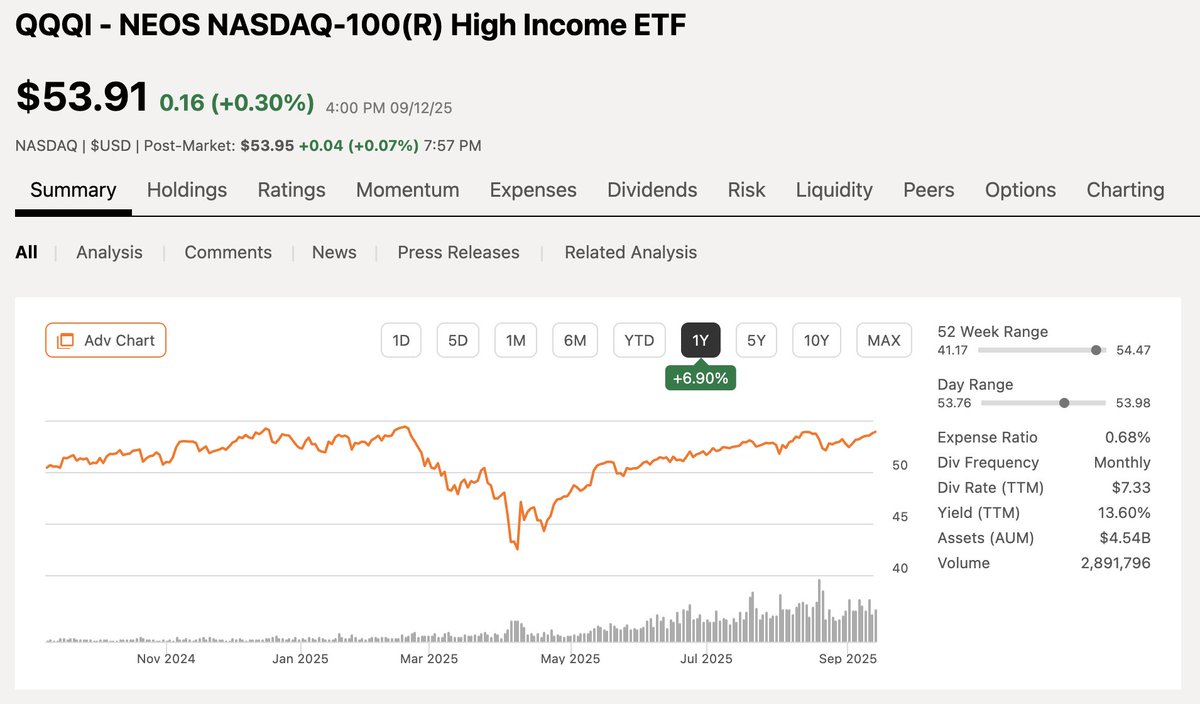Select the 10Y chart range
This screenshot has height=704, width=1200.
817,340
